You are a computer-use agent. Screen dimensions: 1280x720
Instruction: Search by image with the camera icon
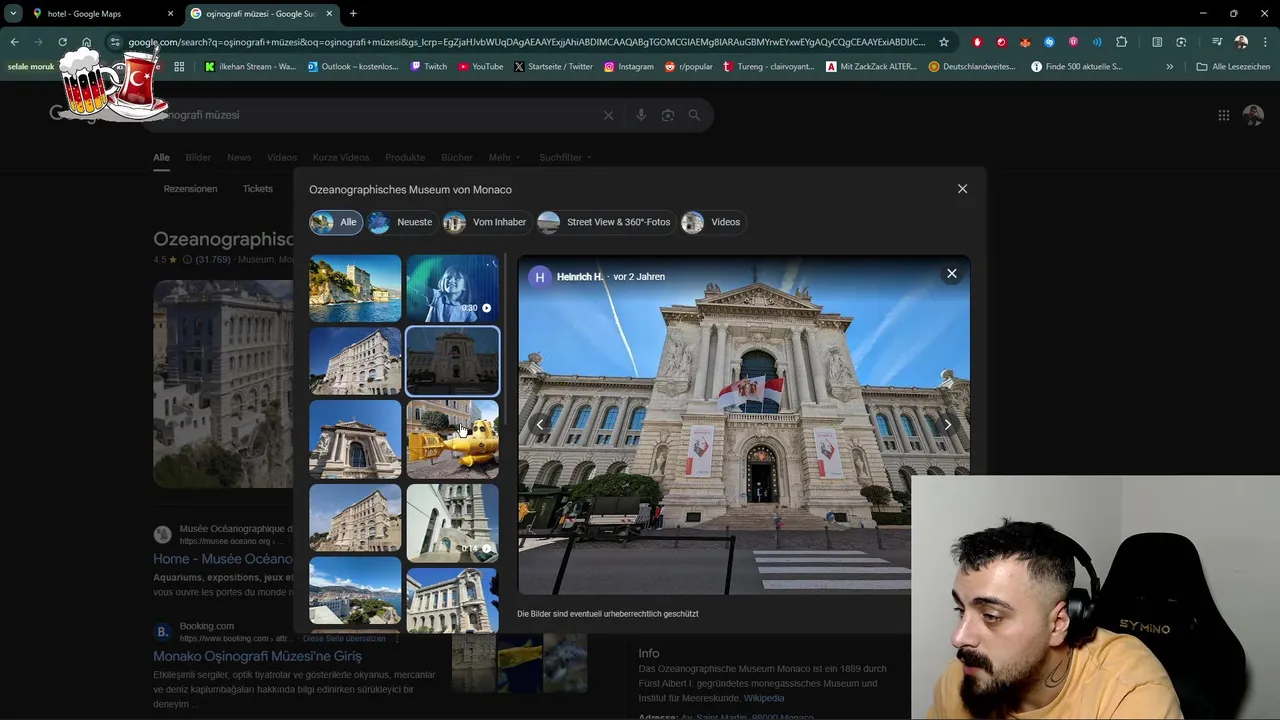coord(668,115)
